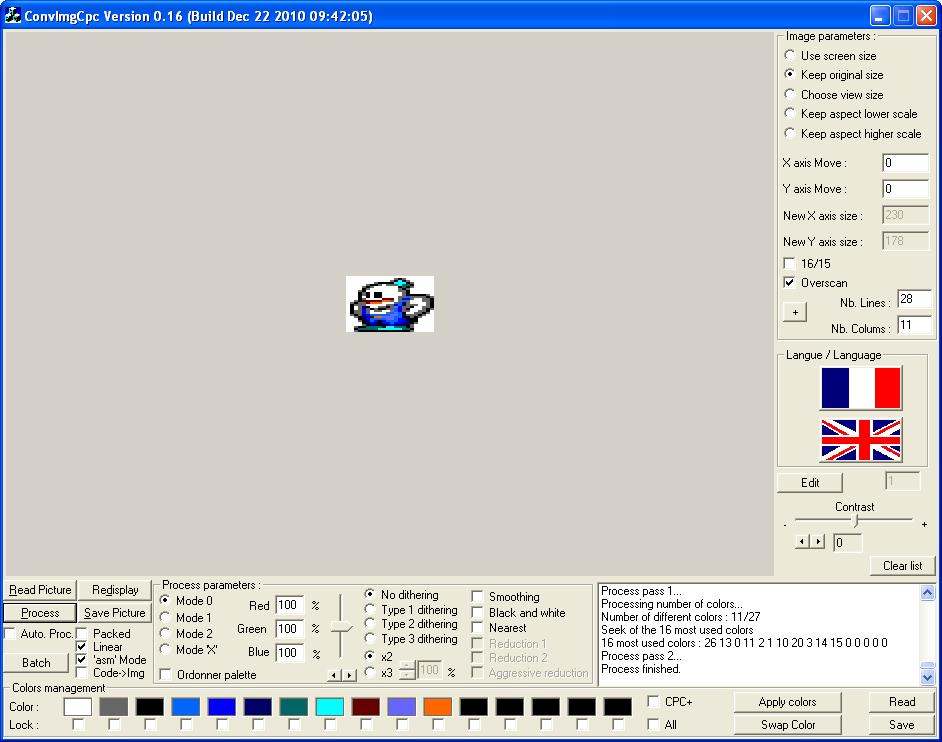Pick the cyan color swatch
This screenshot has width=942, height=742.
330,707
